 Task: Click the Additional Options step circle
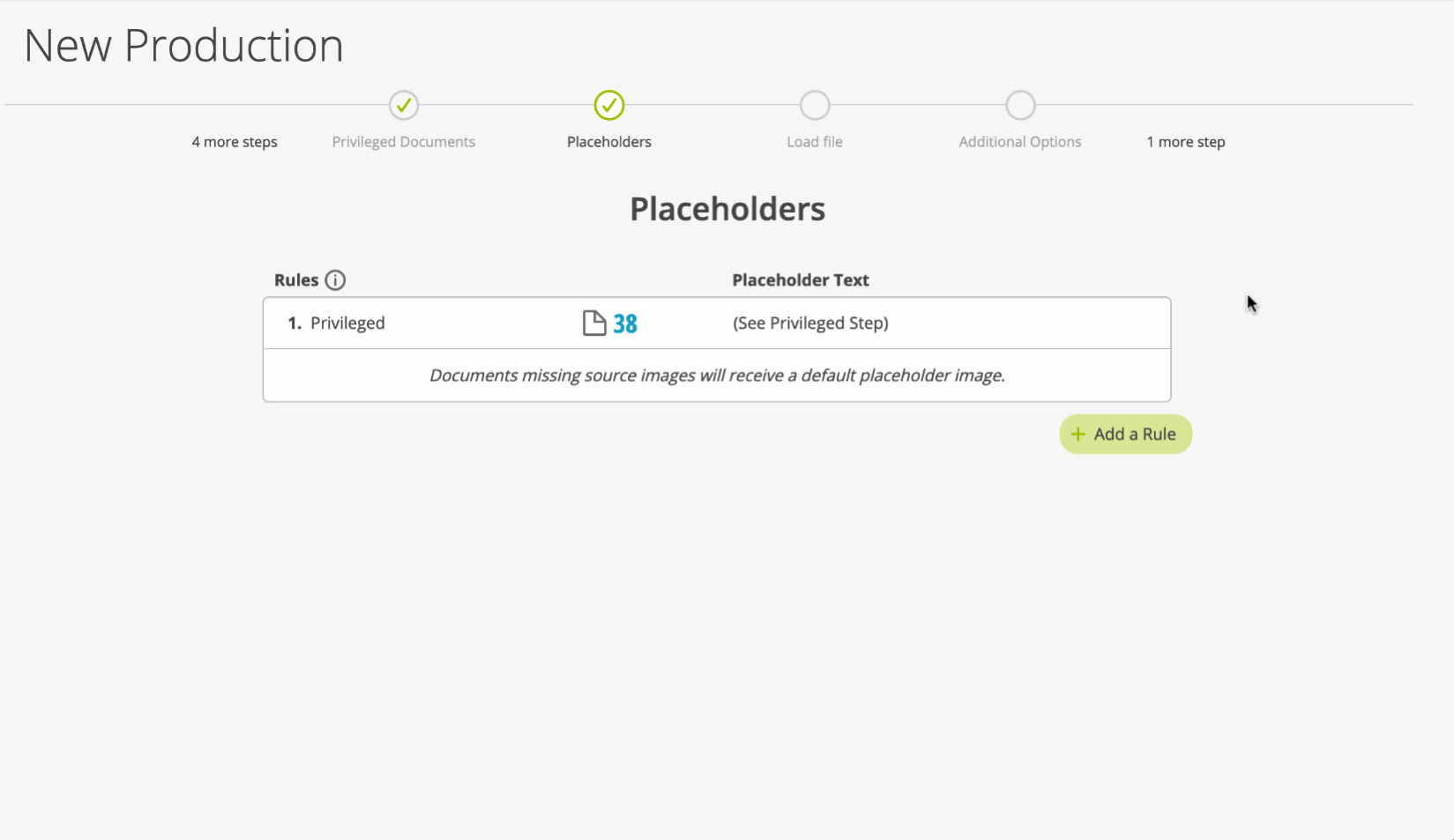coord(1020,106)
